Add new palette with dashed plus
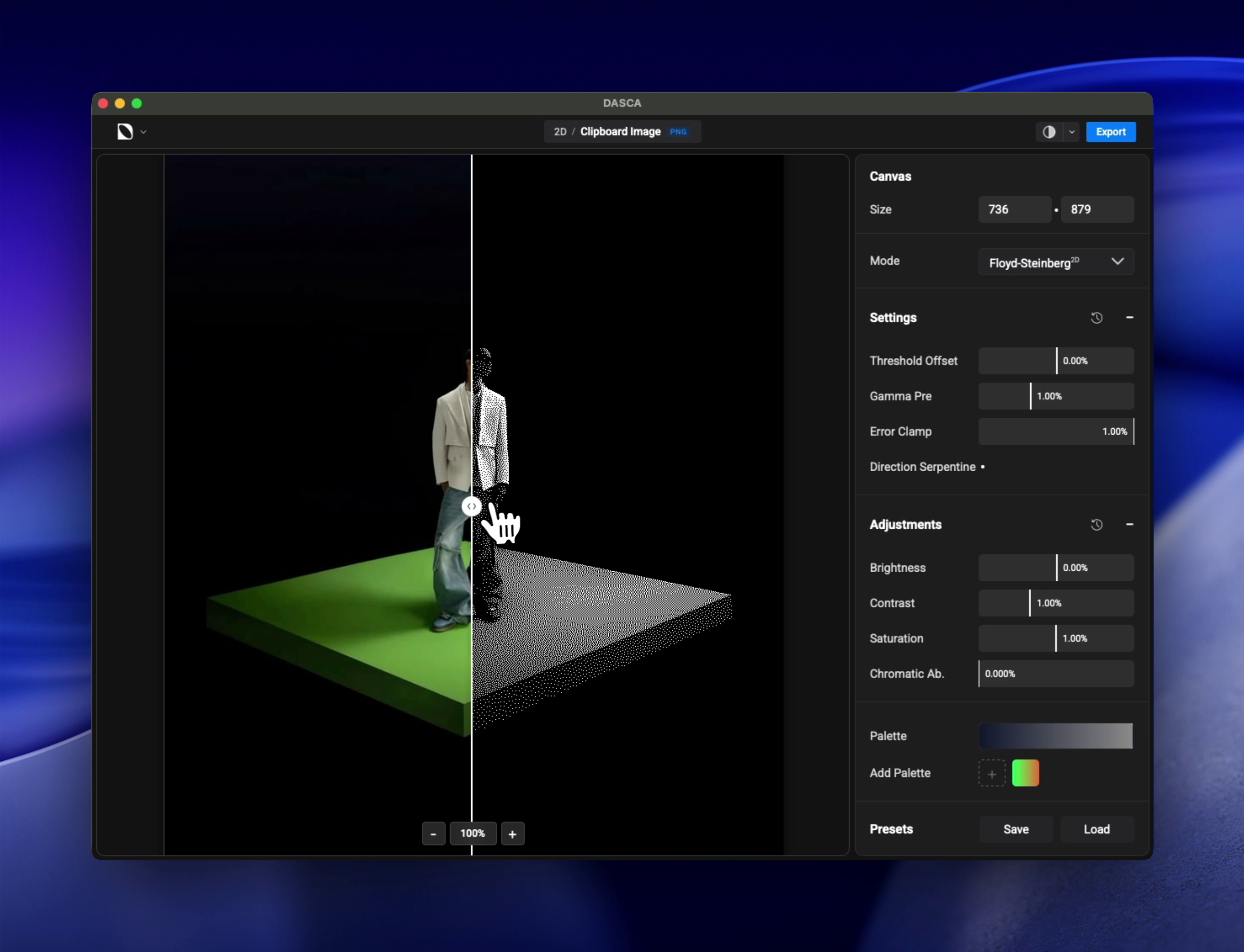 [991, 773]
